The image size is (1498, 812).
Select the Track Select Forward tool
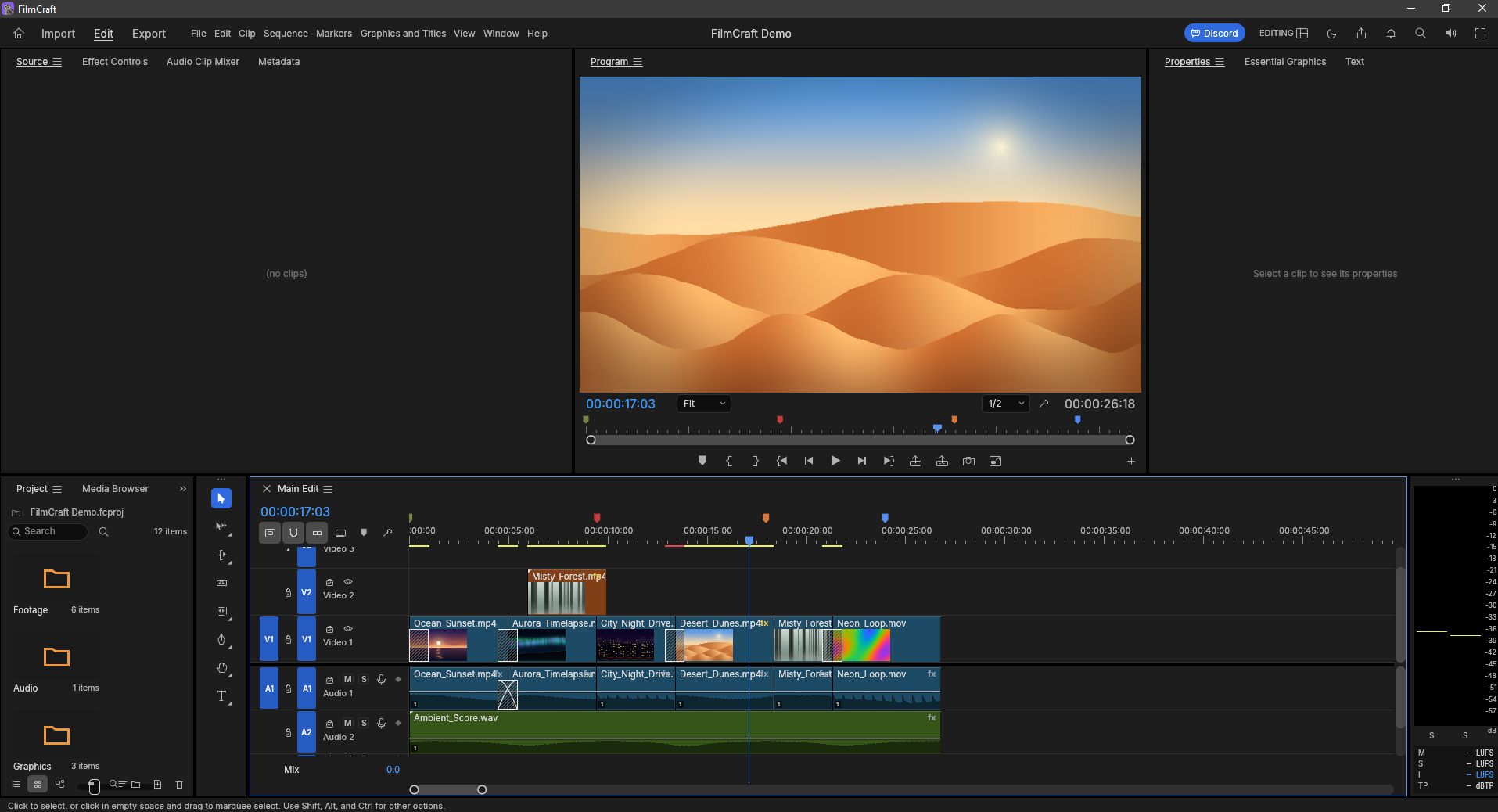point(221,527)
